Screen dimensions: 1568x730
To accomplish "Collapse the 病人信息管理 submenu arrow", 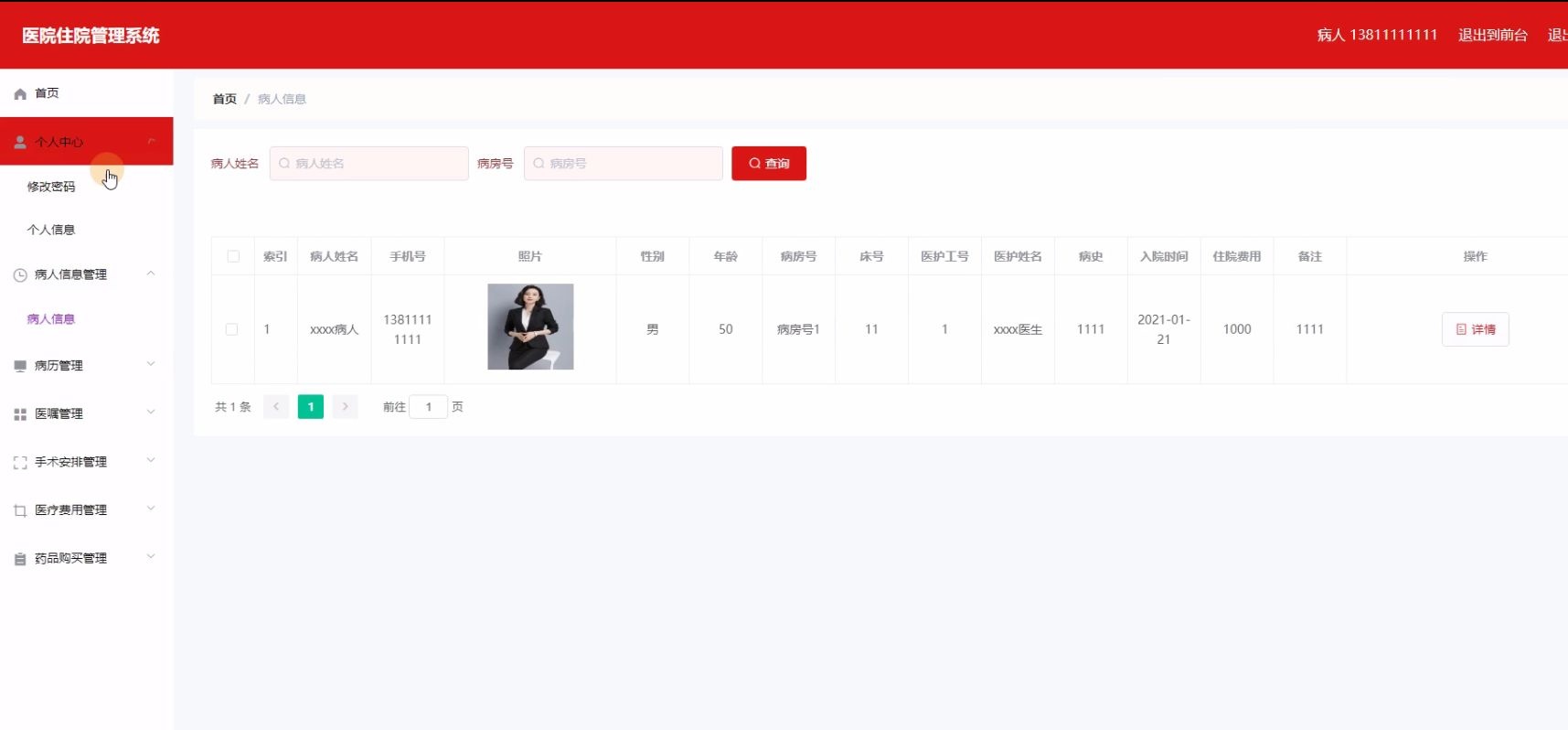I will pos(151,274).
